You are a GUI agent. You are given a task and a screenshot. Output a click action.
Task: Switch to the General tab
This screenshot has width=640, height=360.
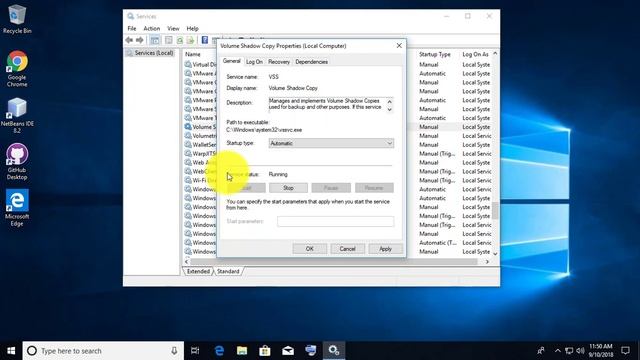(231, 61)
